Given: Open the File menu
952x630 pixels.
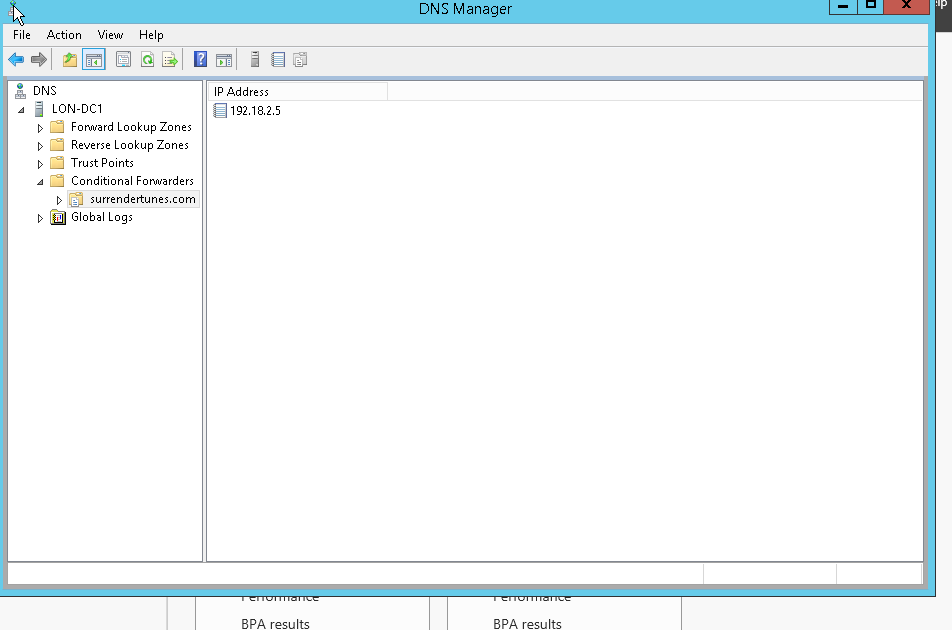Looking at the screenshot, I should [21, 34].
